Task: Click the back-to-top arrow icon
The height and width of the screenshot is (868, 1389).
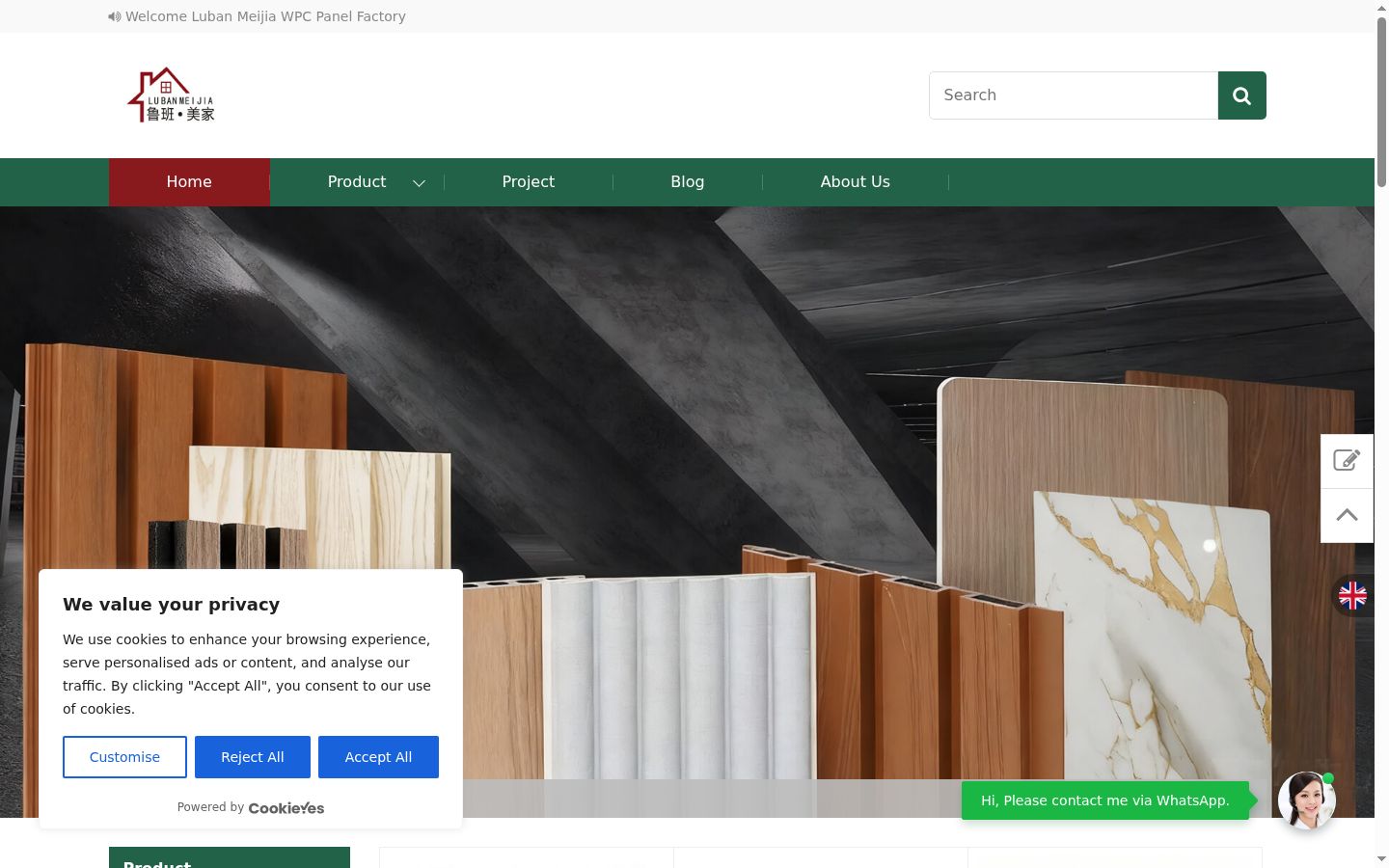Action: [1347, 515]
